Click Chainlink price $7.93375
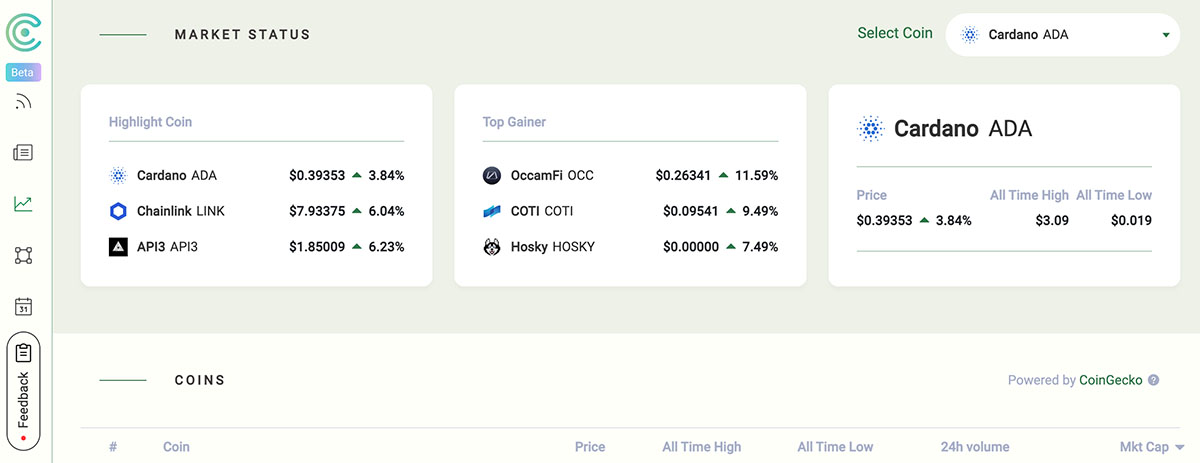The width and height of the screenshot is (1200, 463). 317,211
